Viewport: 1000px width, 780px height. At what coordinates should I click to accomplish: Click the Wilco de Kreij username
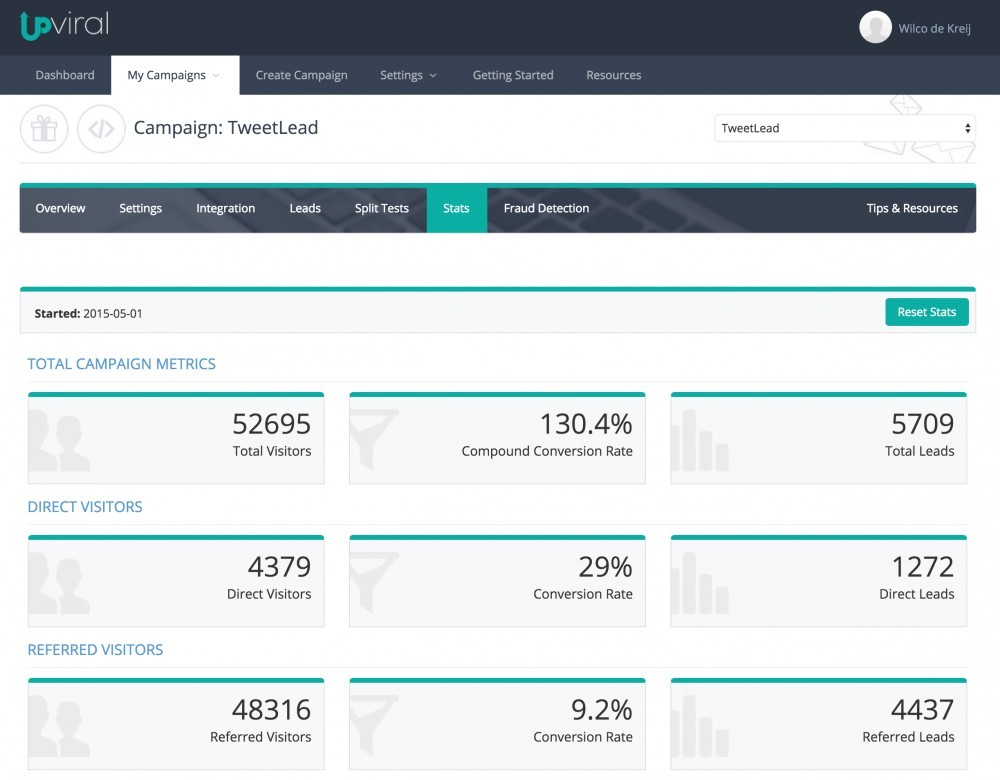tap(934, 29)
